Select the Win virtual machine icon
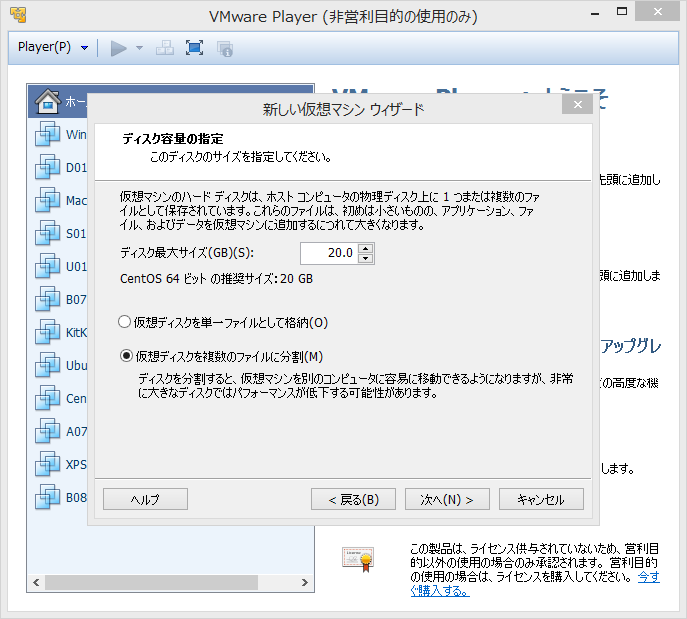 (x=47, y=134)
